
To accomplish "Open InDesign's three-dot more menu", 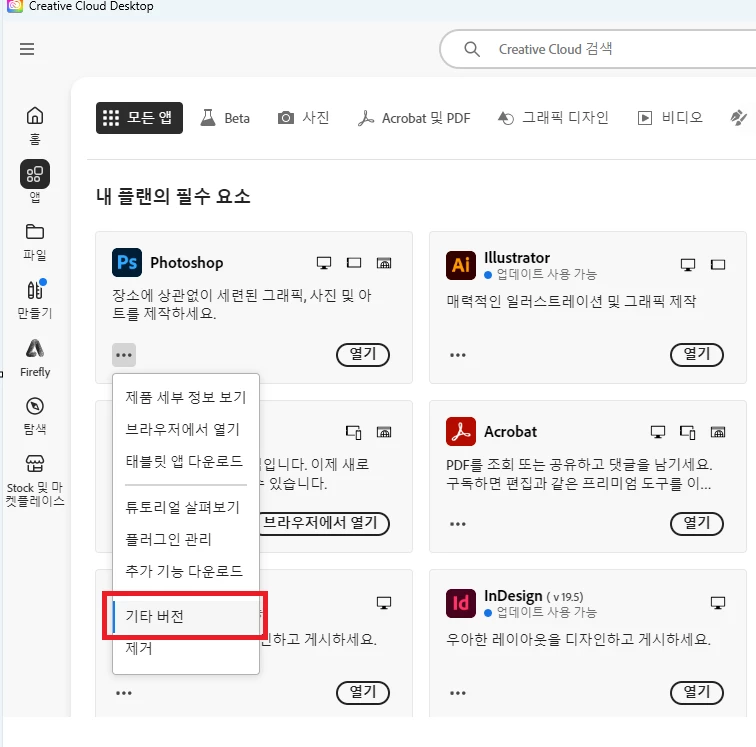I will point(458,693).
